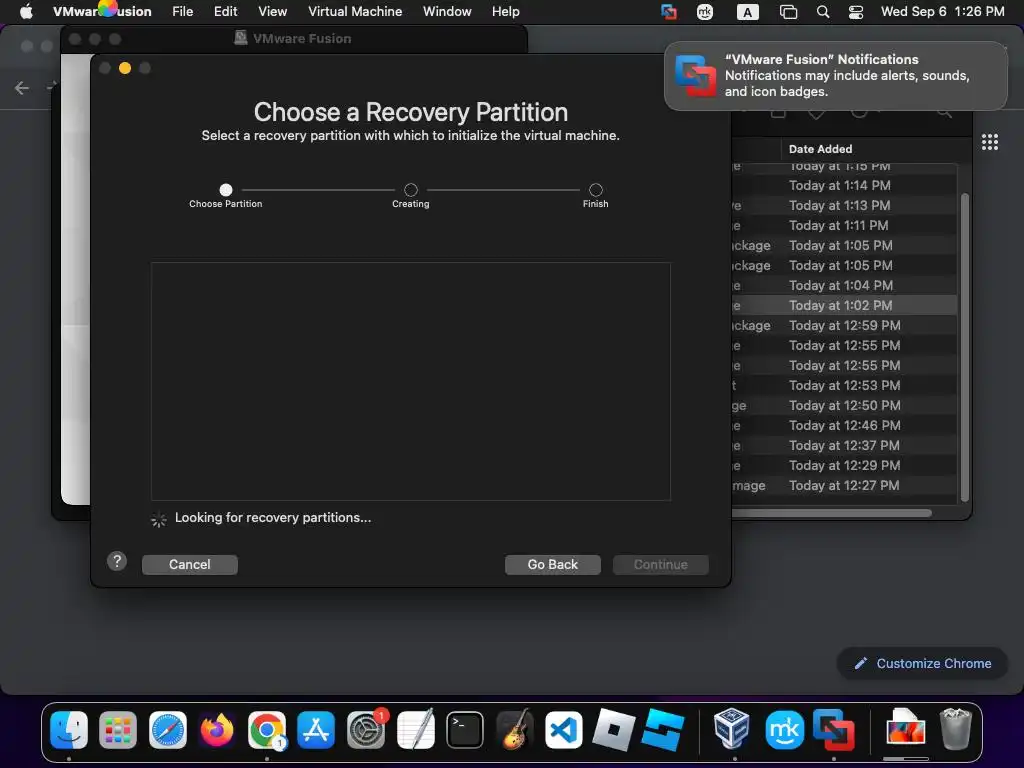This screenshot has width=1024, height=768.
Task: Open the Edit menu
Action: coord(225,12)
